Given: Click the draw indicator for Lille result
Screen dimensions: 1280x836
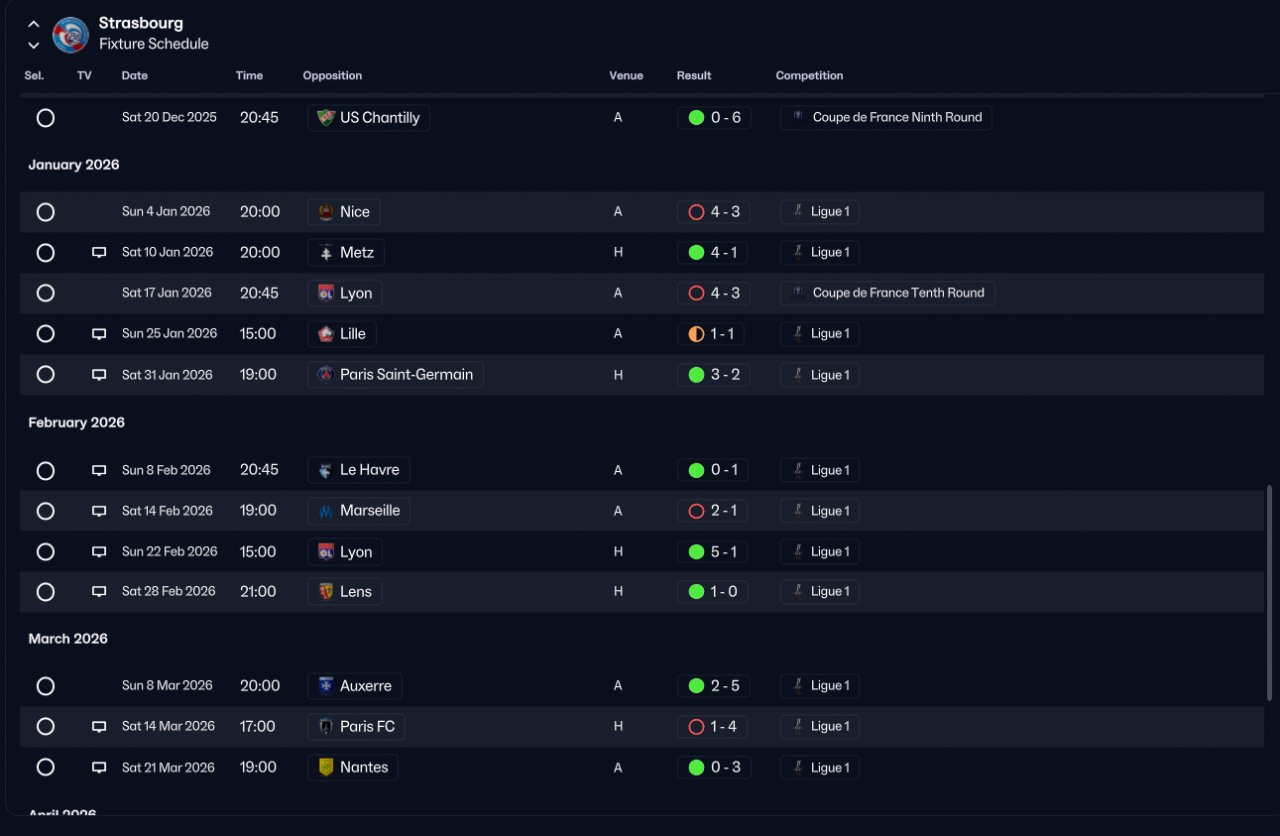Looking at the screenshot, I should pyautogui.click(x=696, y=334).
